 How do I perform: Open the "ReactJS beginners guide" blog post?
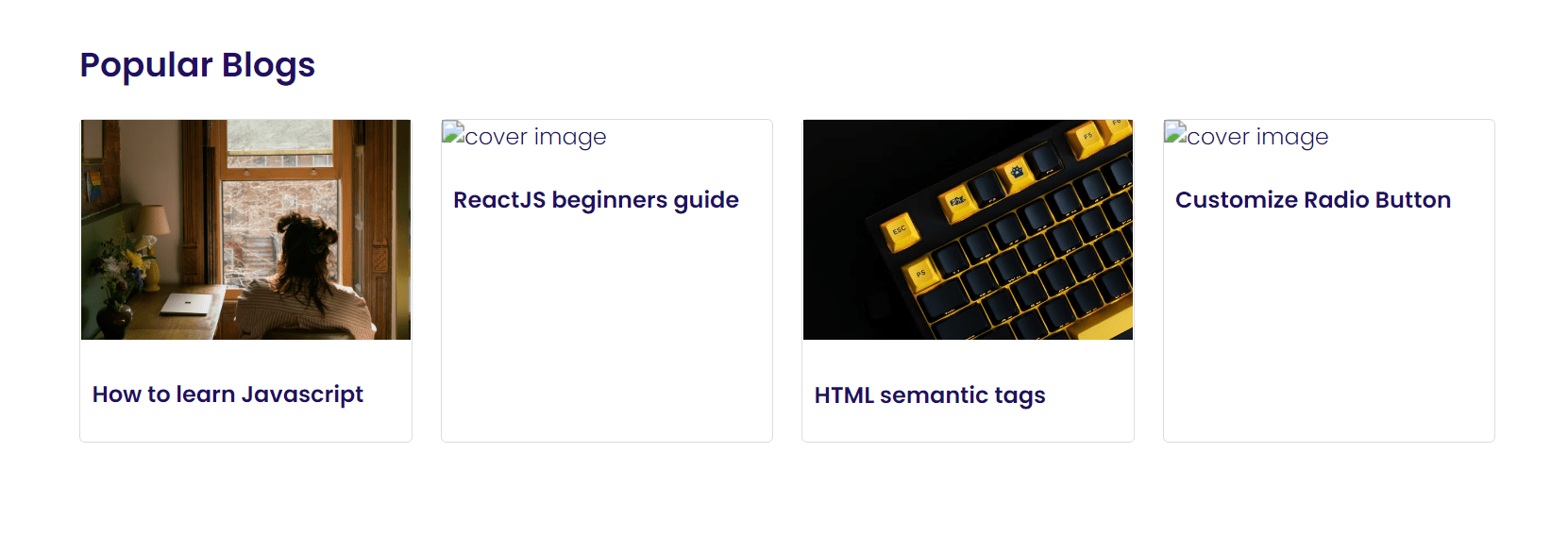(596, 200)
